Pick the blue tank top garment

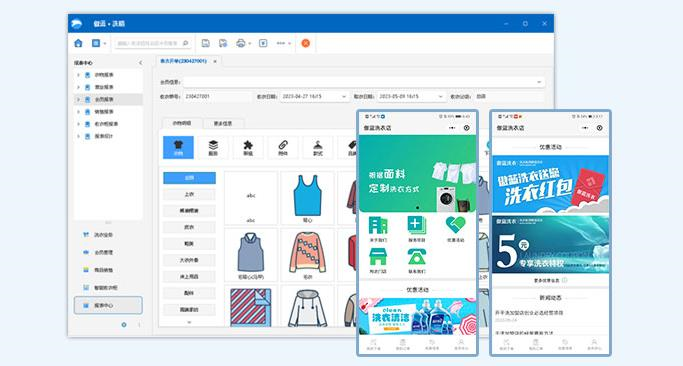307,198
